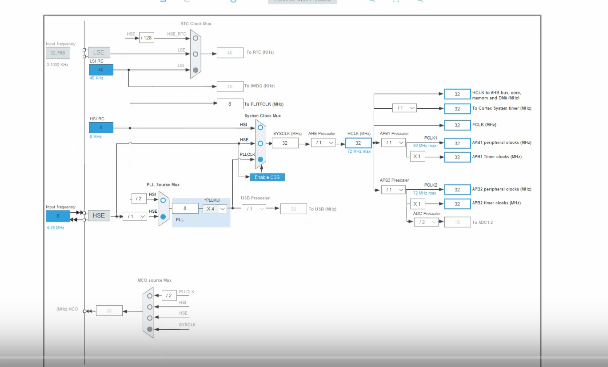
Task: Click the HSE oscillator block
Action: click(x=99, y=216)
